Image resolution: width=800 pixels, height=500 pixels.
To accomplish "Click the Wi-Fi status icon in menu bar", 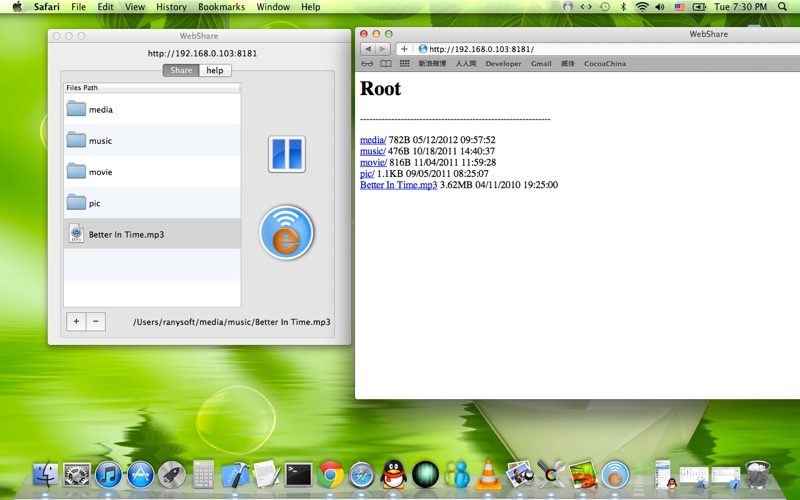I will [642, 7].
